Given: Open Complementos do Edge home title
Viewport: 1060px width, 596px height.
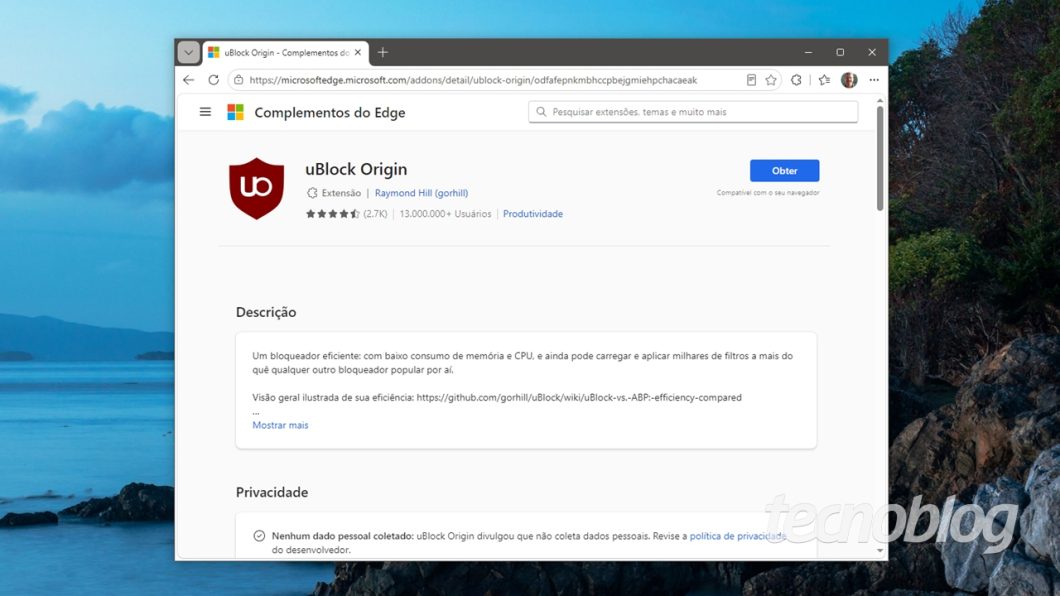Looking at the screenshot, I should pos(330,112).
